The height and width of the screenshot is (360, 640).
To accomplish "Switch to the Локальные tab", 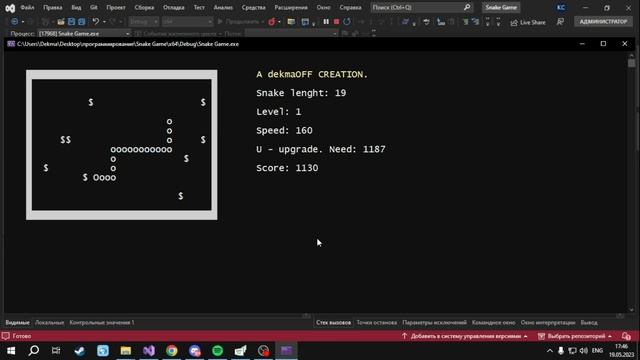I will click(x=49, y=322).
